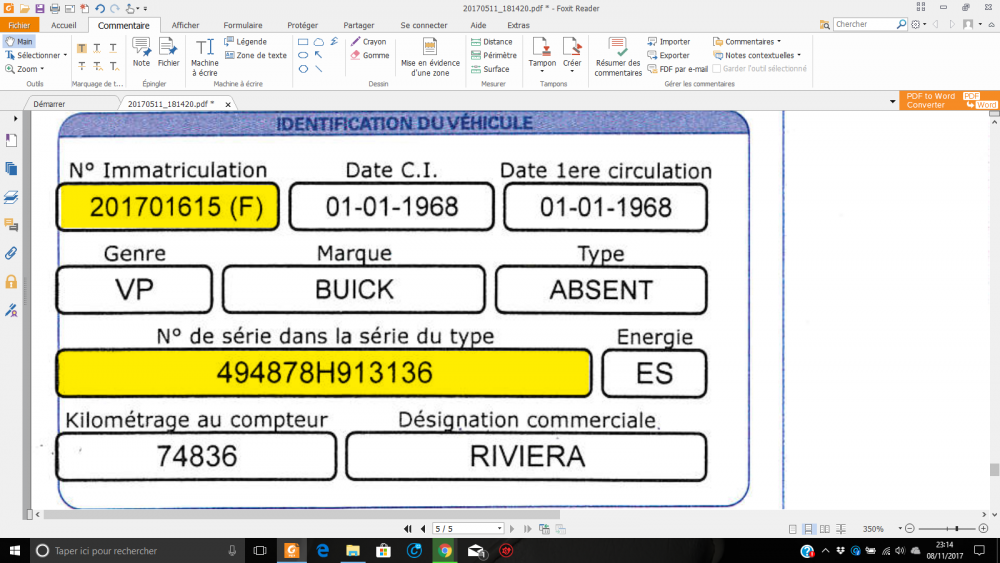Pick the polygon drawing shape
1000x563 pixels.
[x=303, y=69]
